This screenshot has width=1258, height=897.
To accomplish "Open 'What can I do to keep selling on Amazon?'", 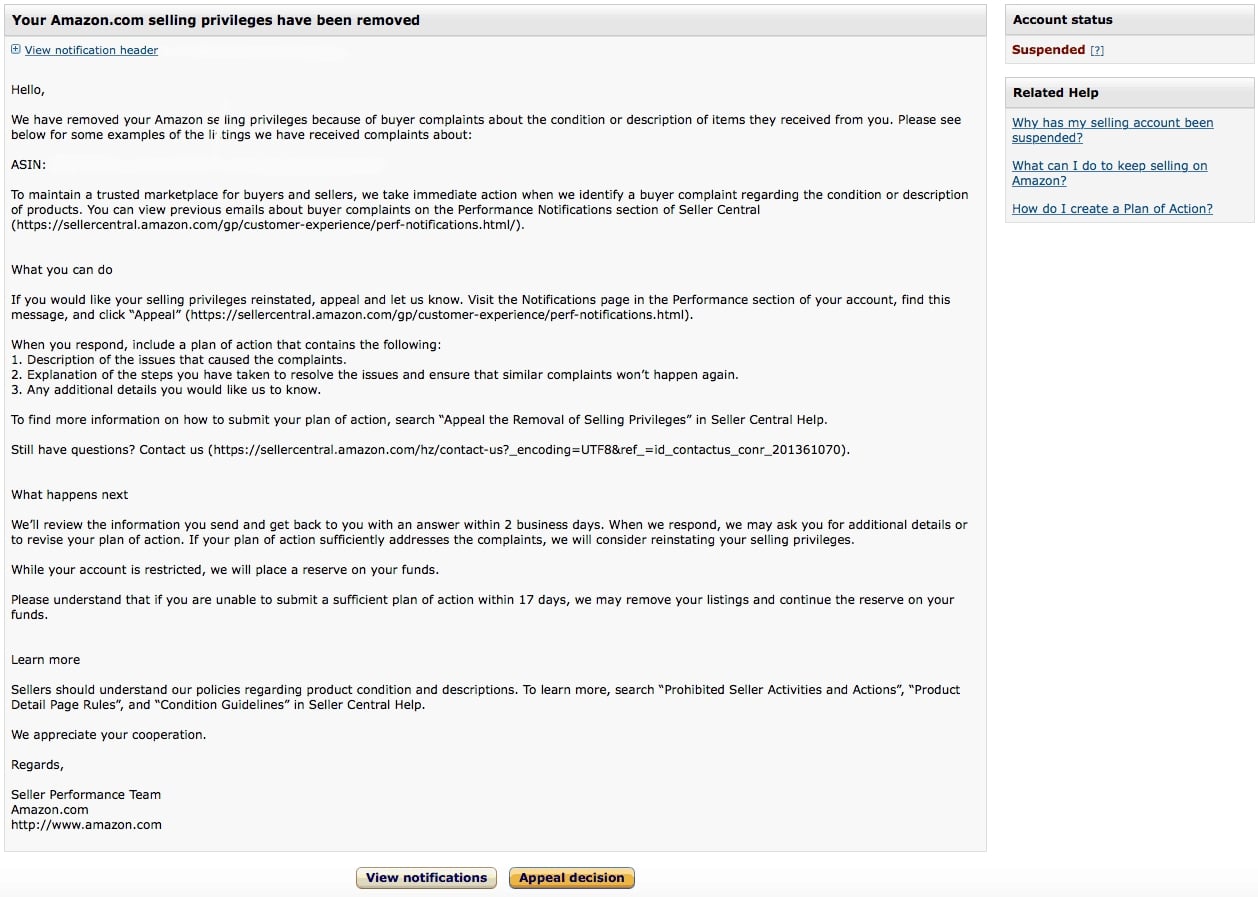I will coord(1109,173).
